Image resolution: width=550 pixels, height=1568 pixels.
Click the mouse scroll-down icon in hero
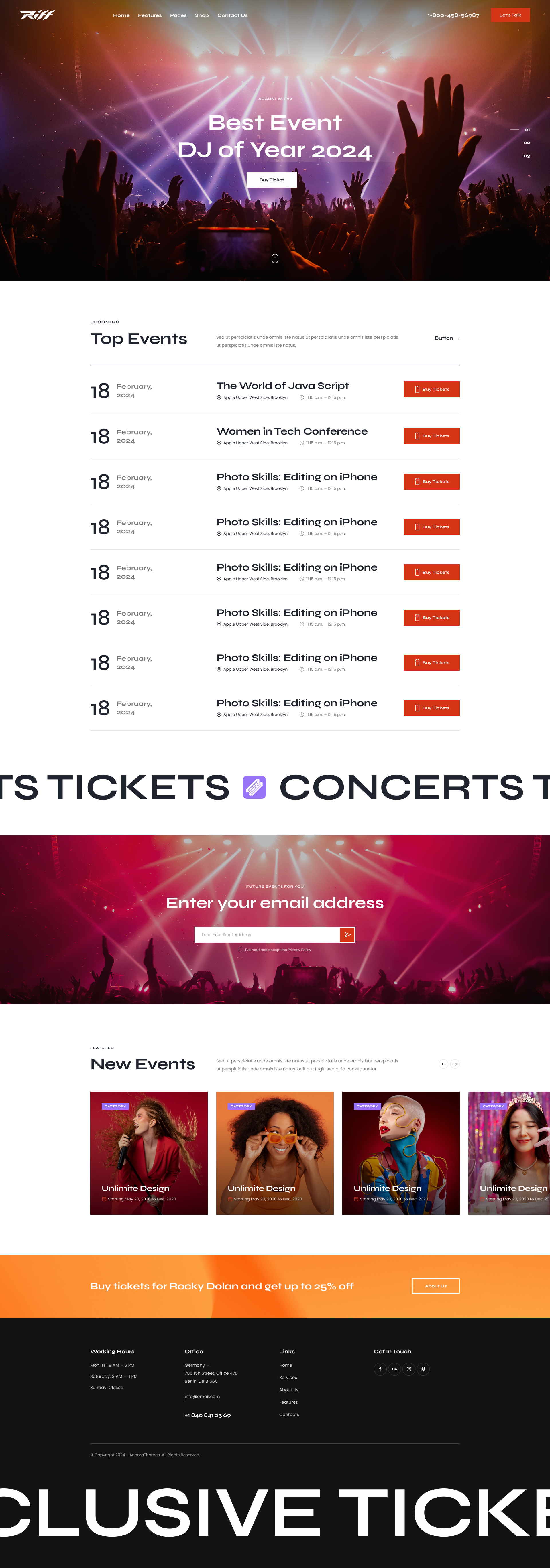[x=275, y=259]
